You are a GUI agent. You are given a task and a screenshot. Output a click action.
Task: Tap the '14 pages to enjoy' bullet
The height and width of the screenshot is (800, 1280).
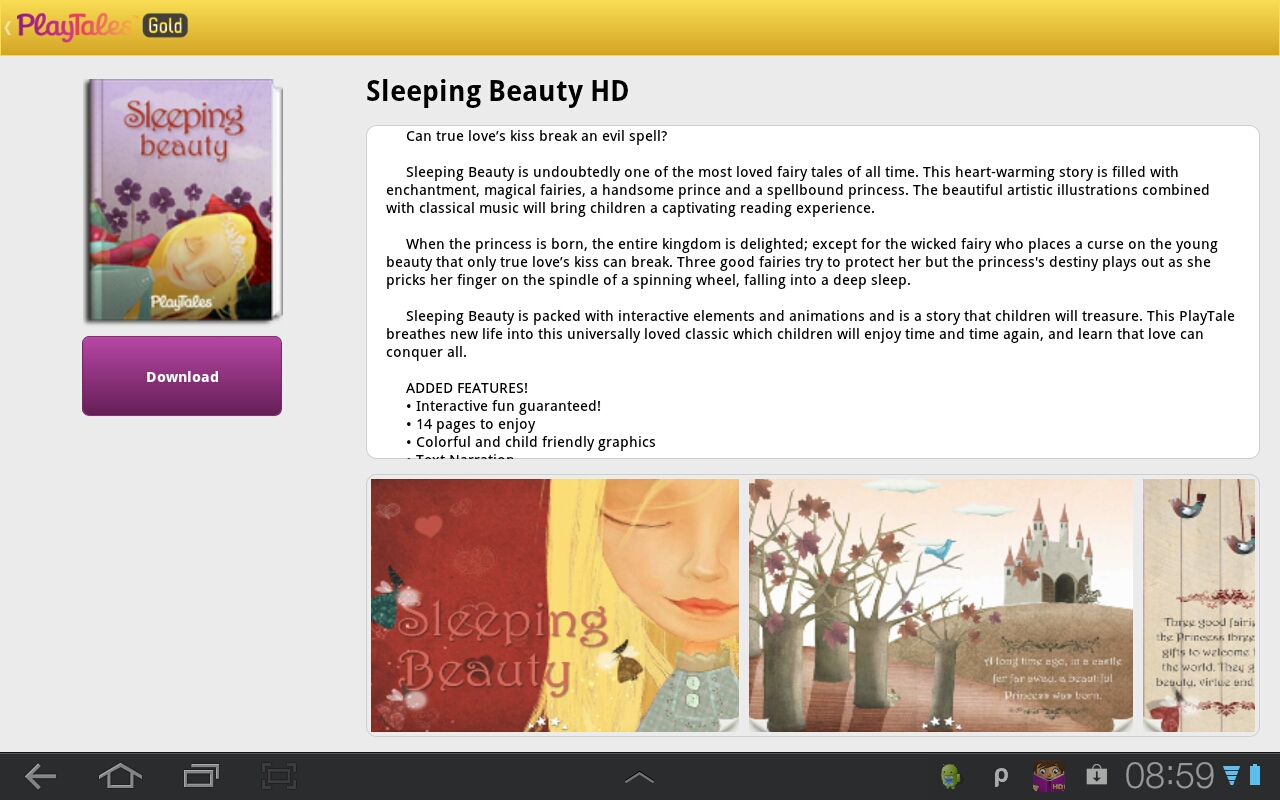tap(471, 424)
